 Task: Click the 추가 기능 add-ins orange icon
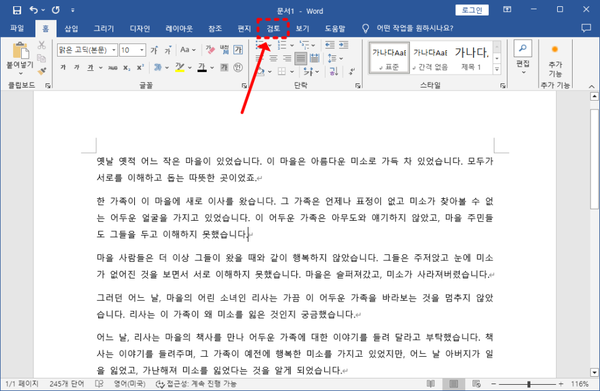554,49
